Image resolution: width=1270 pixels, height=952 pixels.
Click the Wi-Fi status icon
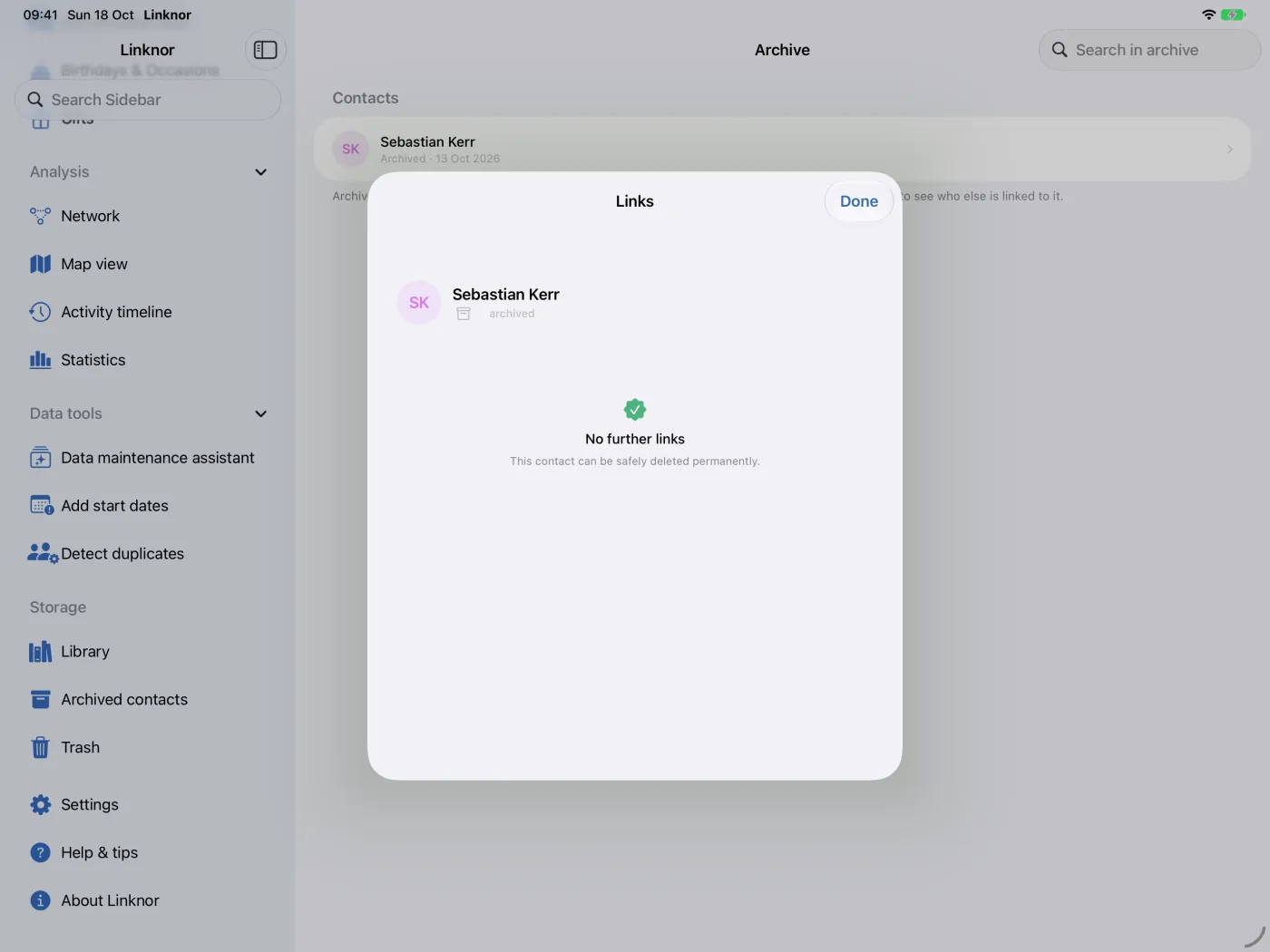[x=1208, y=15]
